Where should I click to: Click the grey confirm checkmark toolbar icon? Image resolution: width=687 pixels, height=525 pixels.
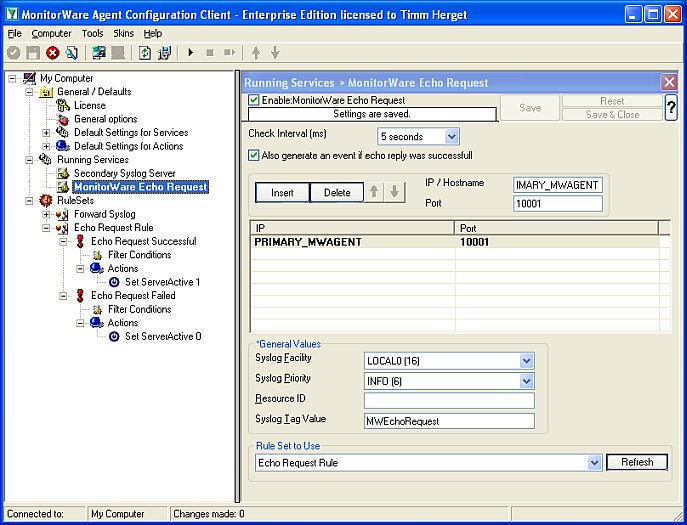pyautogui.click(x=14, y=53)
